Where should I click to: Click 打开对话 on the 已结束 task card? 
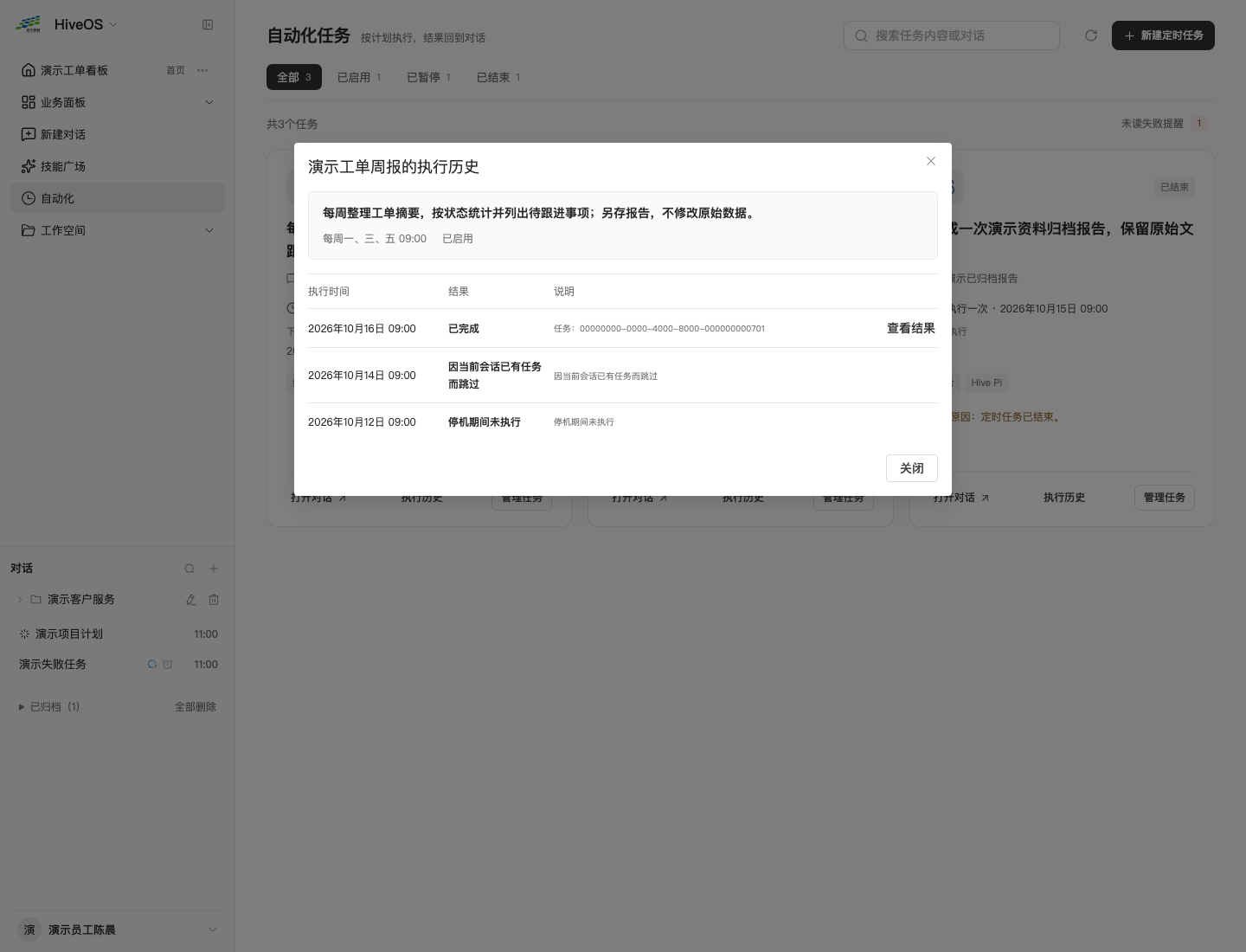[961, 498]
